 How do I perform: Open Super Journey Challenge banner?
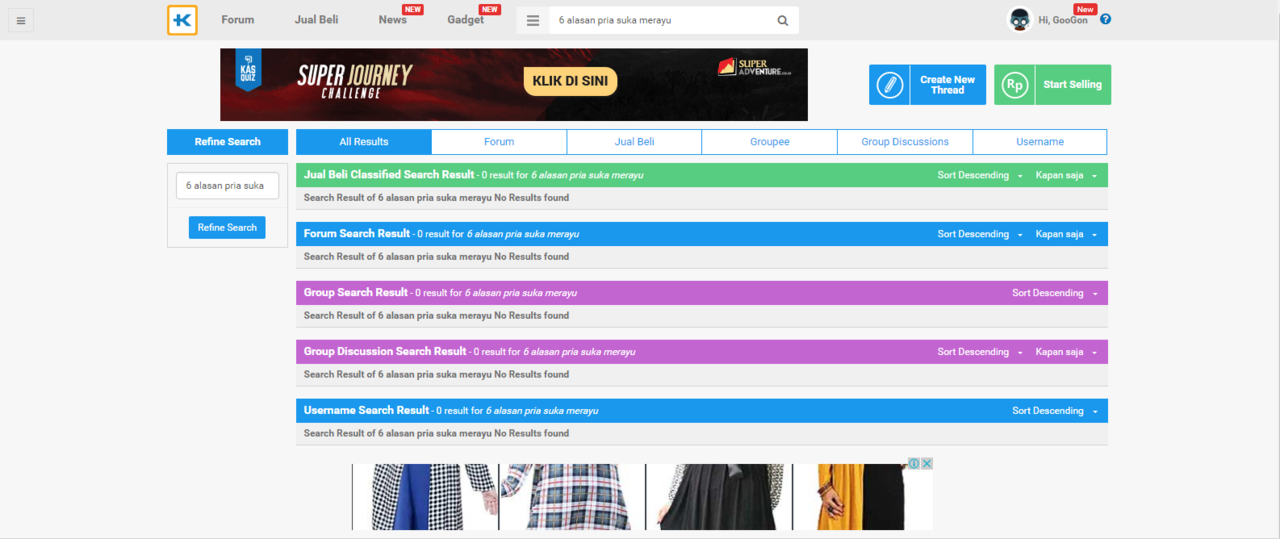tap(514, 85)
